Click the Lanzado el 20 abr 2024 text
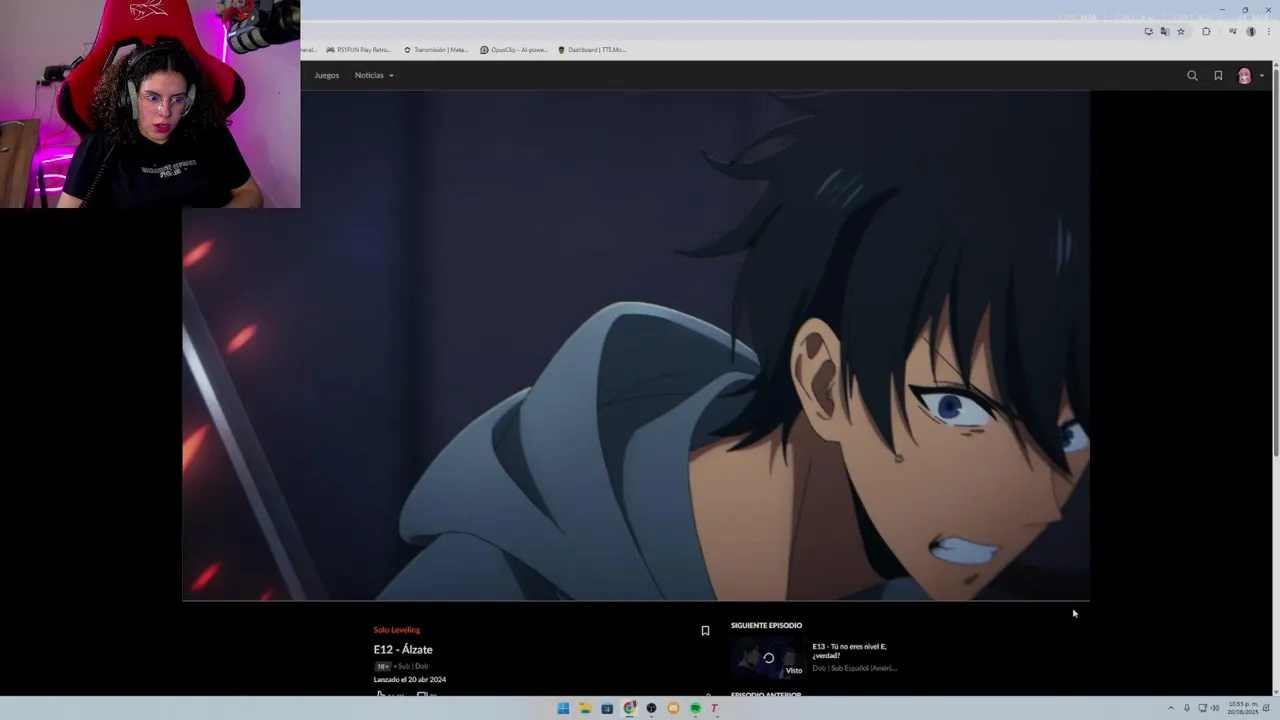 tap(410, 680)
